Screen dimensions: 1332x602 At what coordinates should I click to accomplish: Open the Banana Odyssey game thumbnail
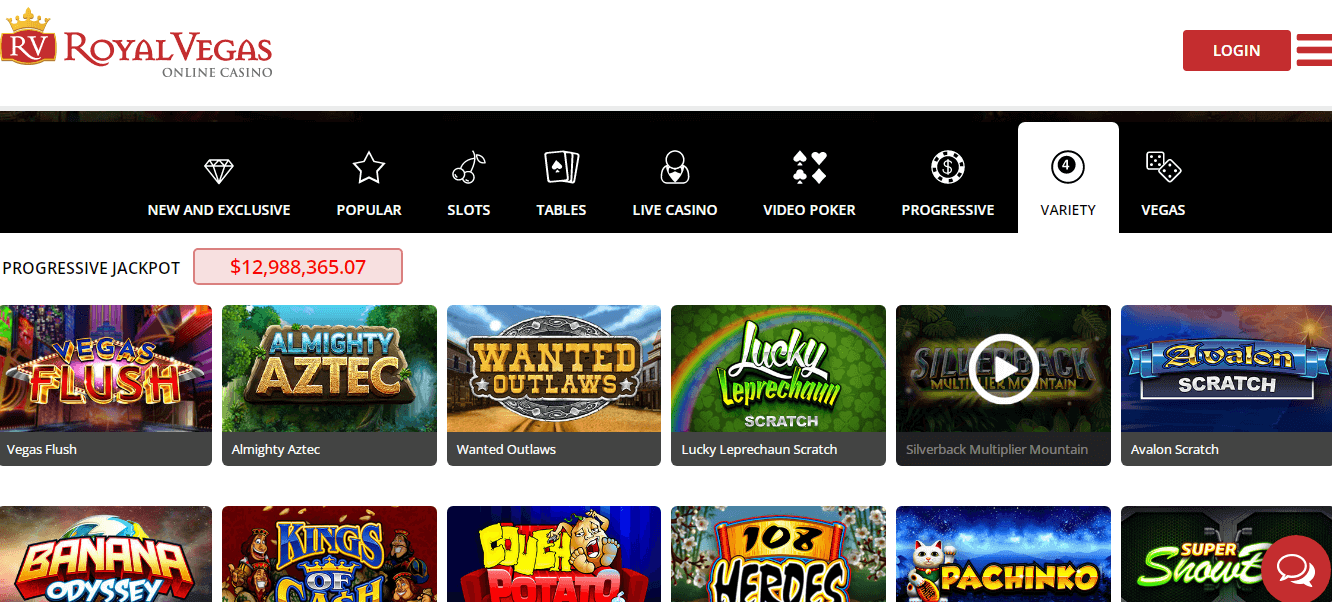(x=106, y=554)
